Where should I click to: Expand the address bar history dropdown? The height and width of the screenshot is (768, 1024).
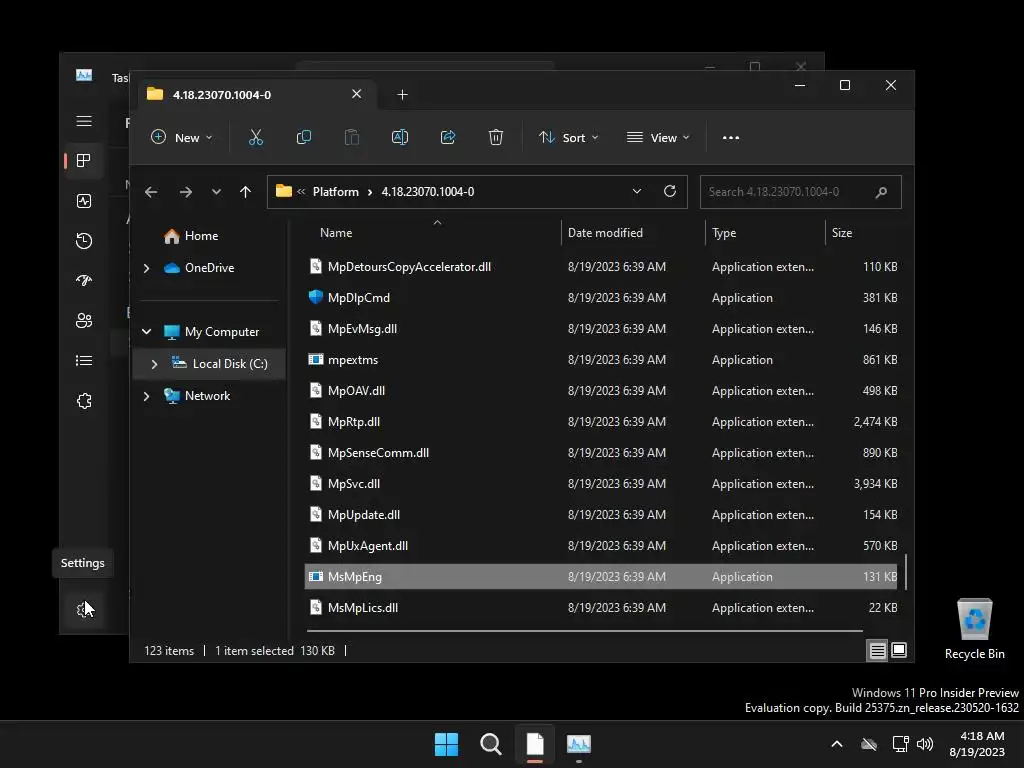pos(637,191)
